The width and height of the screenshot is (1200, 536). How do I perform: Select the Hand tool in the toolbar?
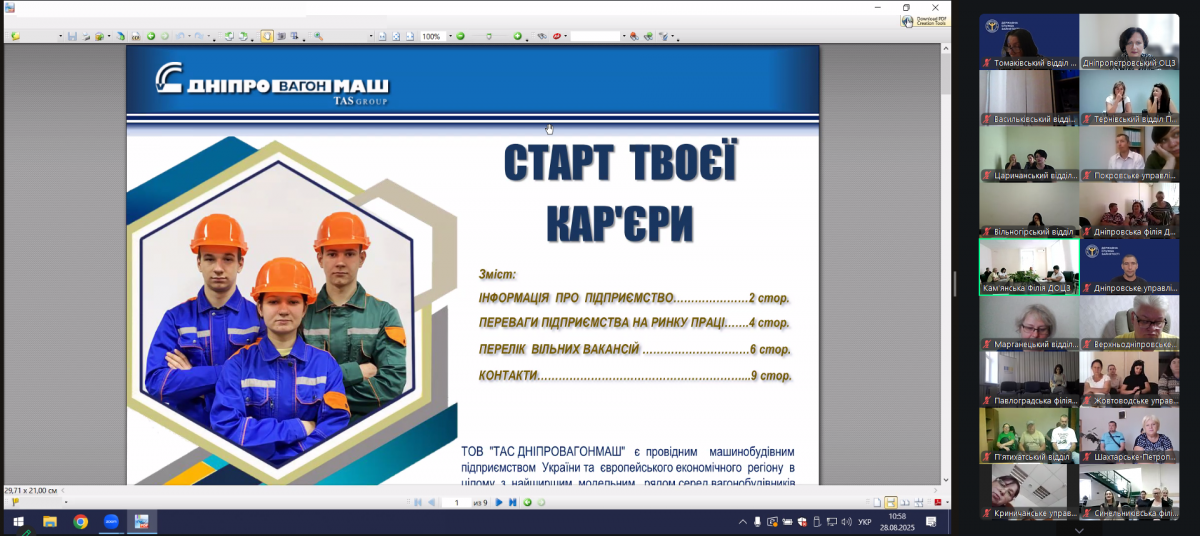[x=267, y=36]
